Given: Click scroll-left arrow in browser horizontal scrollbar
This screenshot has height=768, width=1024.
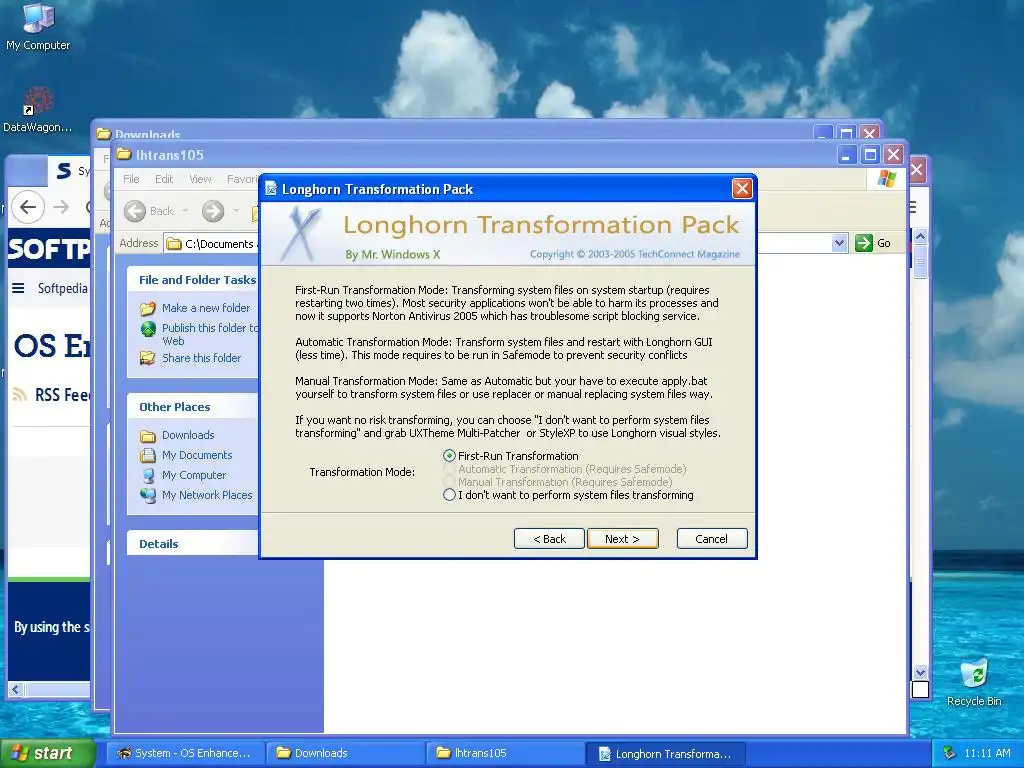Looking at the screenshot, I should click(16, 689).
